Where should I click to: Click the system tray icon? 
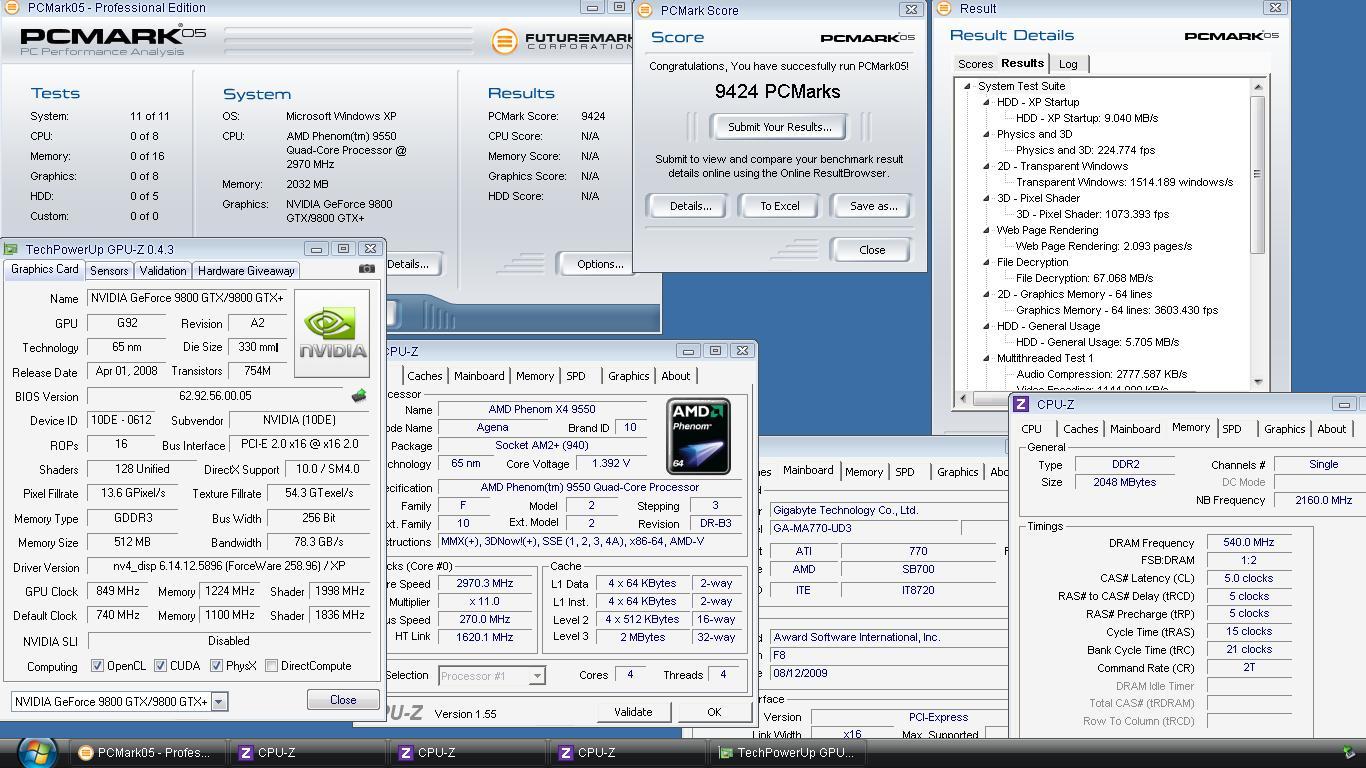[x=1349, y=753]
